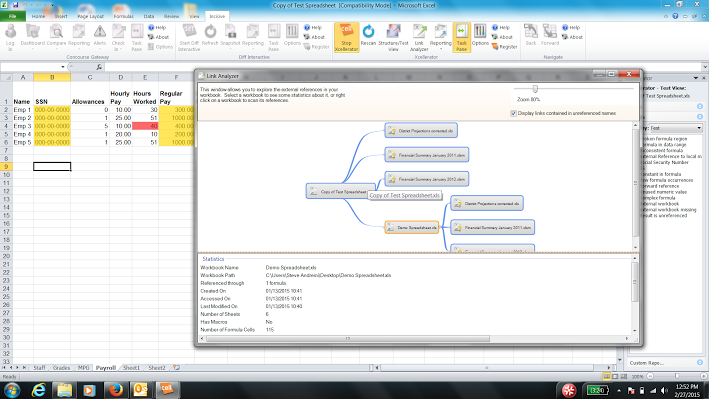
Task: Click About in Concourse Gateway group
Action: (159, 37)
